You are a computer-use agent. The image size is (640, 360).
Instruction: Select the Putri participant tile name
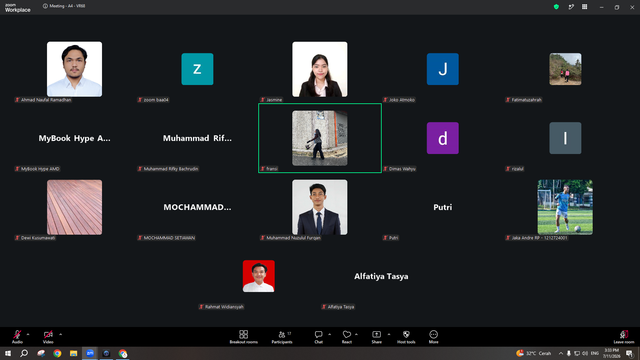(x=442, y=207)
